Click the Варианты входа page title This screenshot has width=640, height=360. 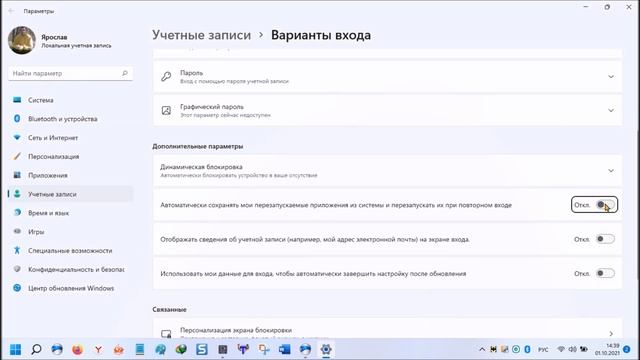click(321, 35)
